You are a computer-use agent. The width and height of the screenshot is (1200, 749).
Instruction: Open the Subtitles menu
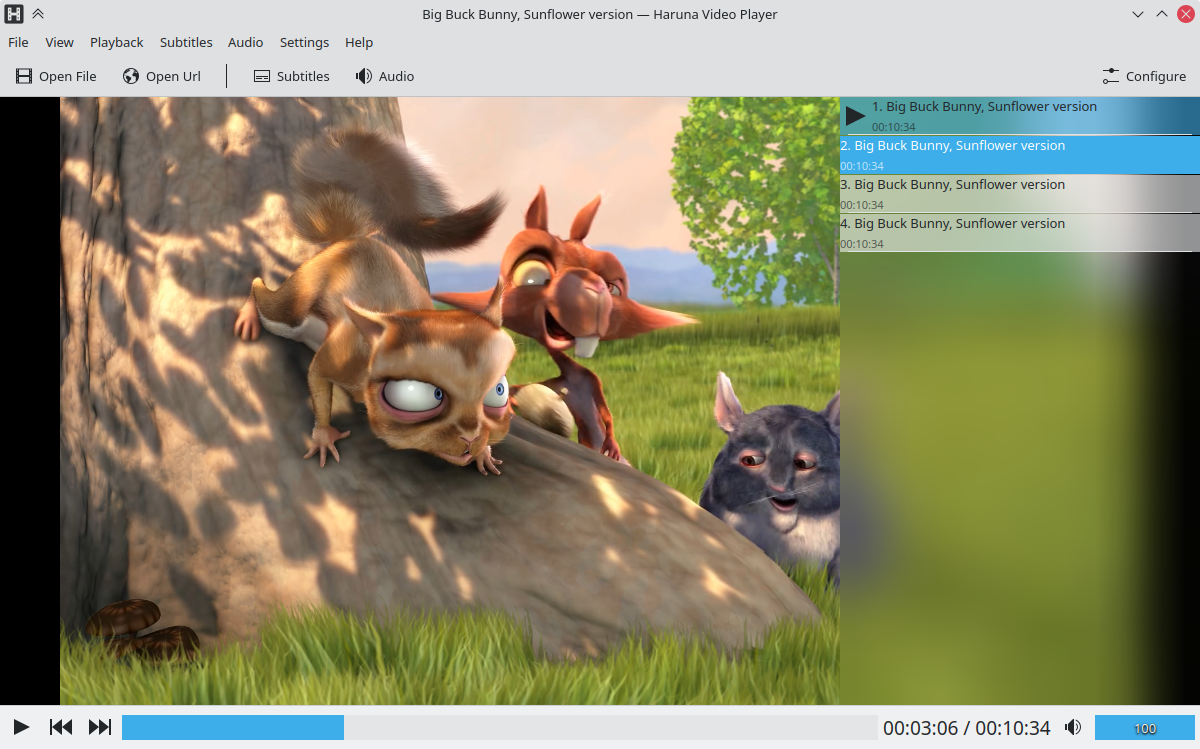pyautogui.click(x=186, y=42)
